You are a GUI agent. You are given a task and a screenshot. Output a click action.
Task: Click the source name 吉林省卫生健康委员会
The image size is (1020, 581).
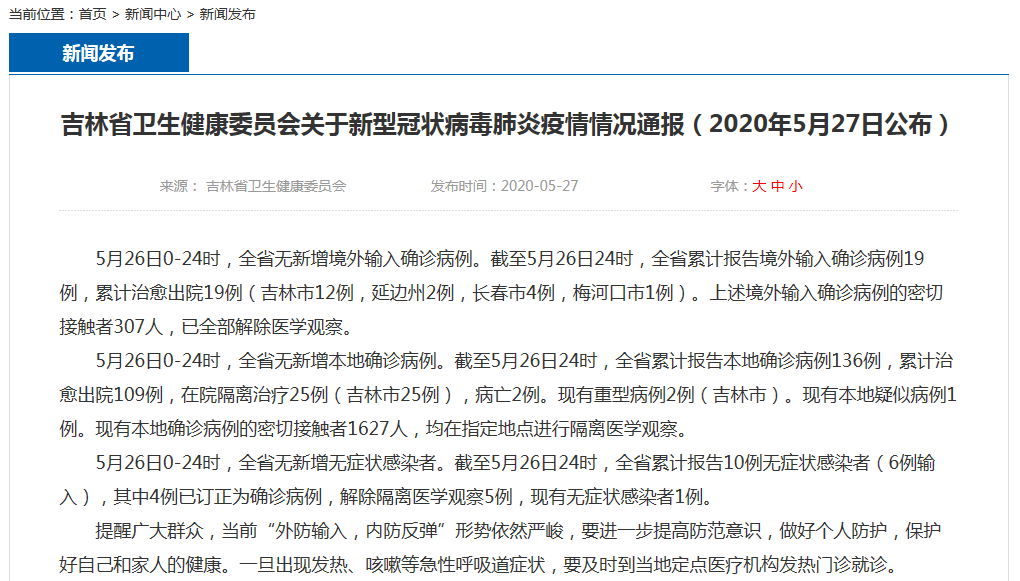(x=276, y=186)
